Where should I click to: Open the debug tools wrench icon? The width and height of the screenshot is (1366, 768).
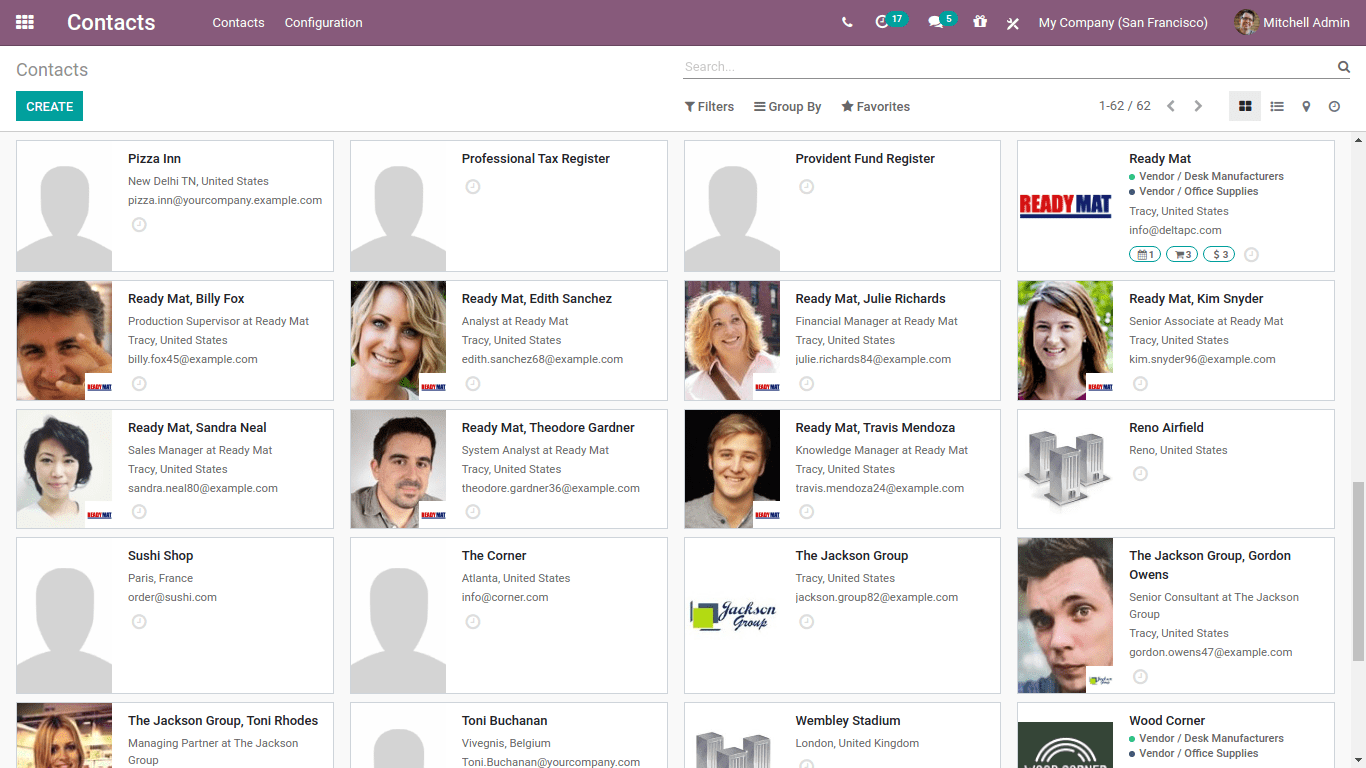click(1012, 23)
